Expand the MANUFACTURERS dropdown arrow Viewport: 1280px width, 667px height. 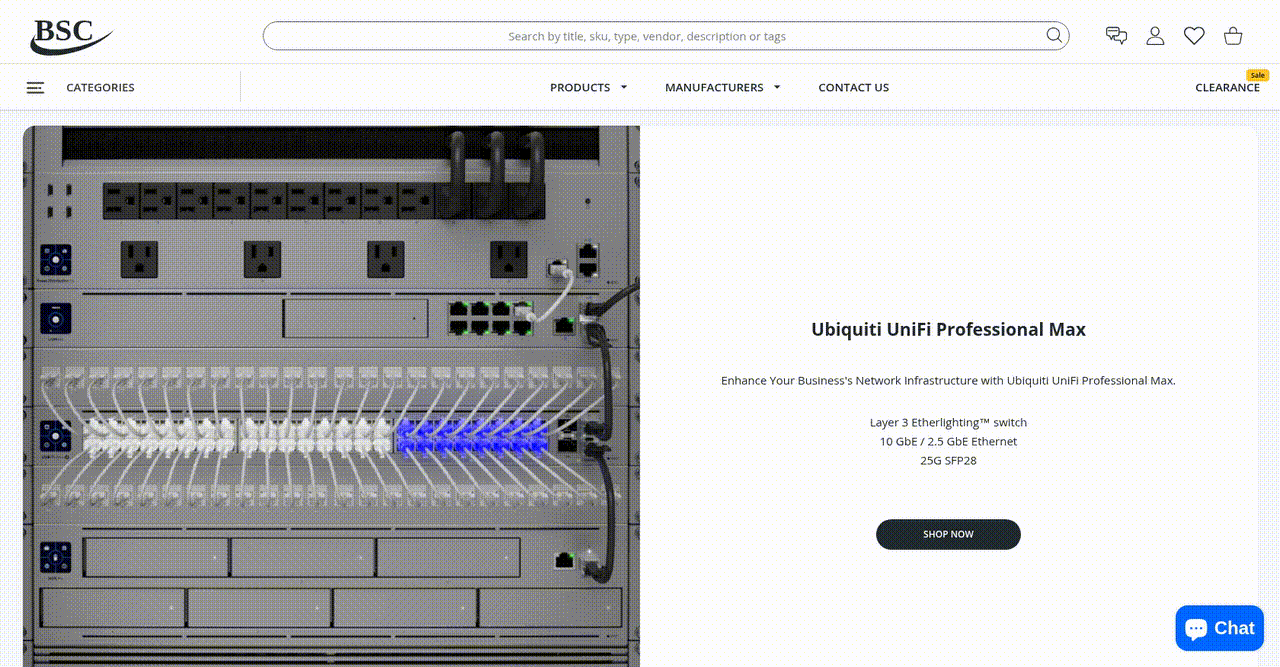point(777,87)
